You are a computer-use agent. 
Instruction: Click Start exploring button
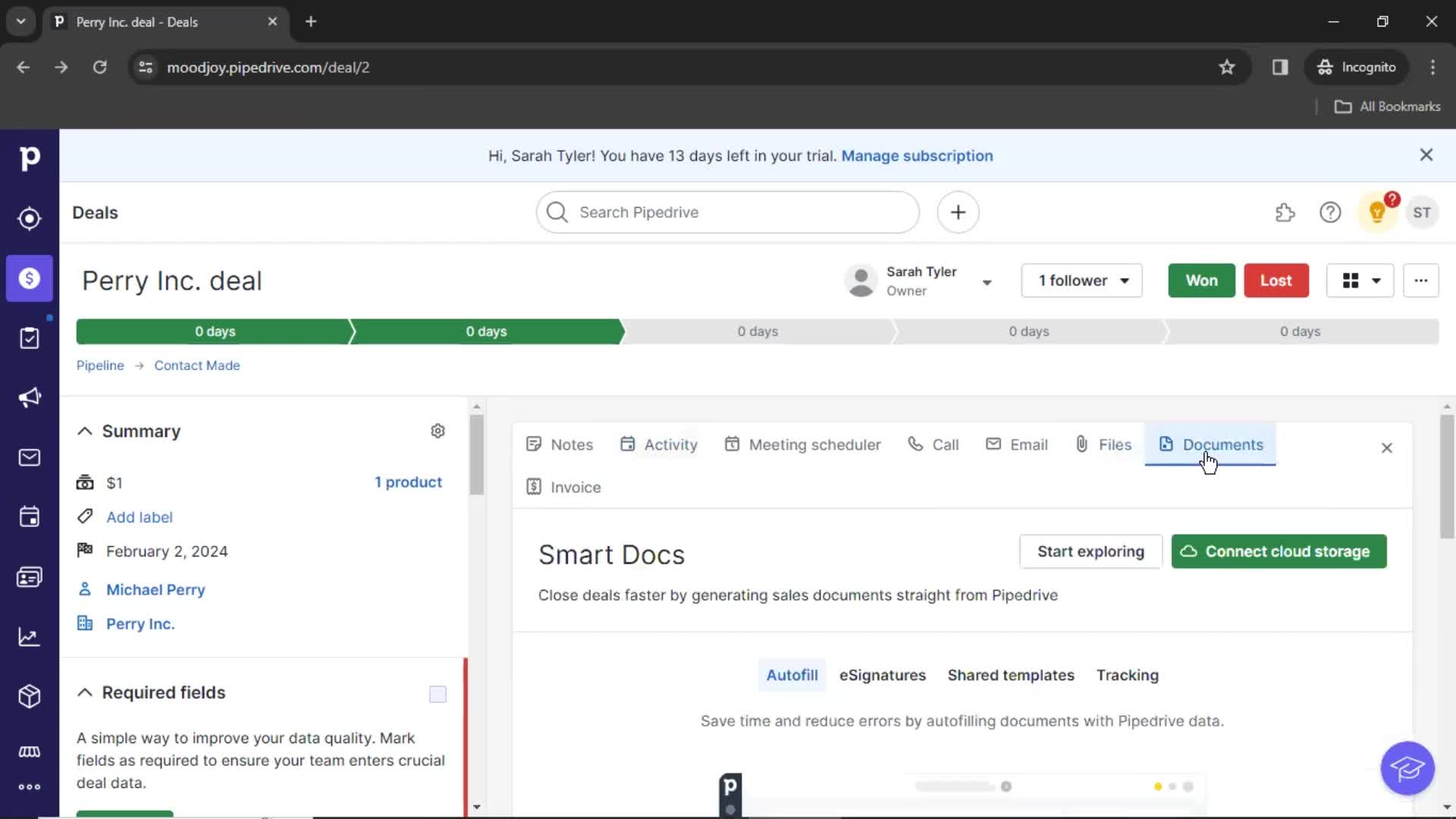(1090, 551)
